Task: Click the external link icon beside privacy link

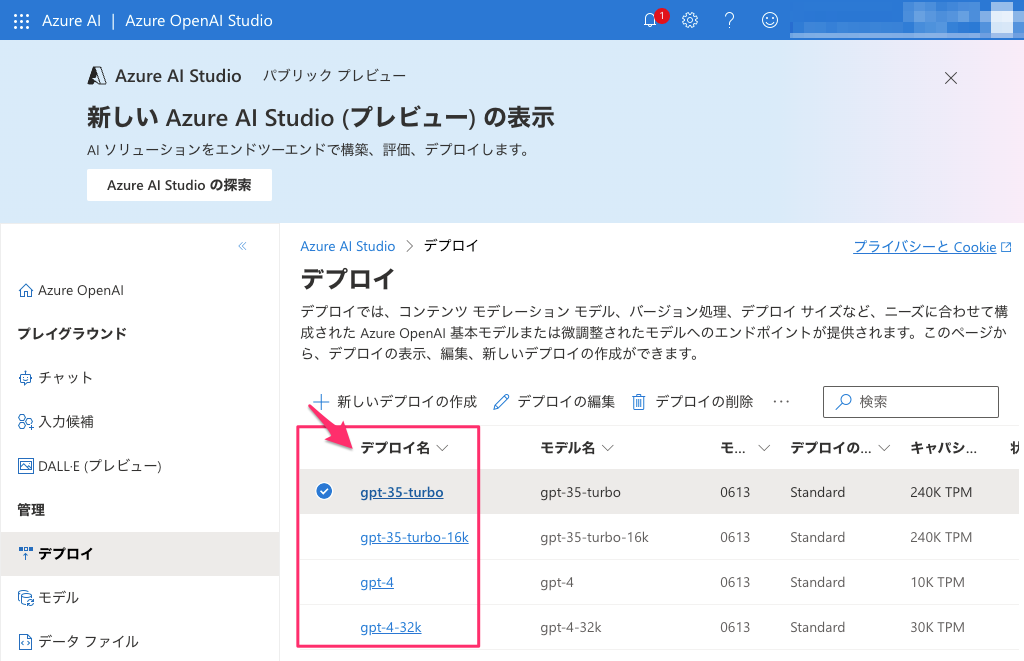Action: pyautogui.click(x=1006, y=247)
